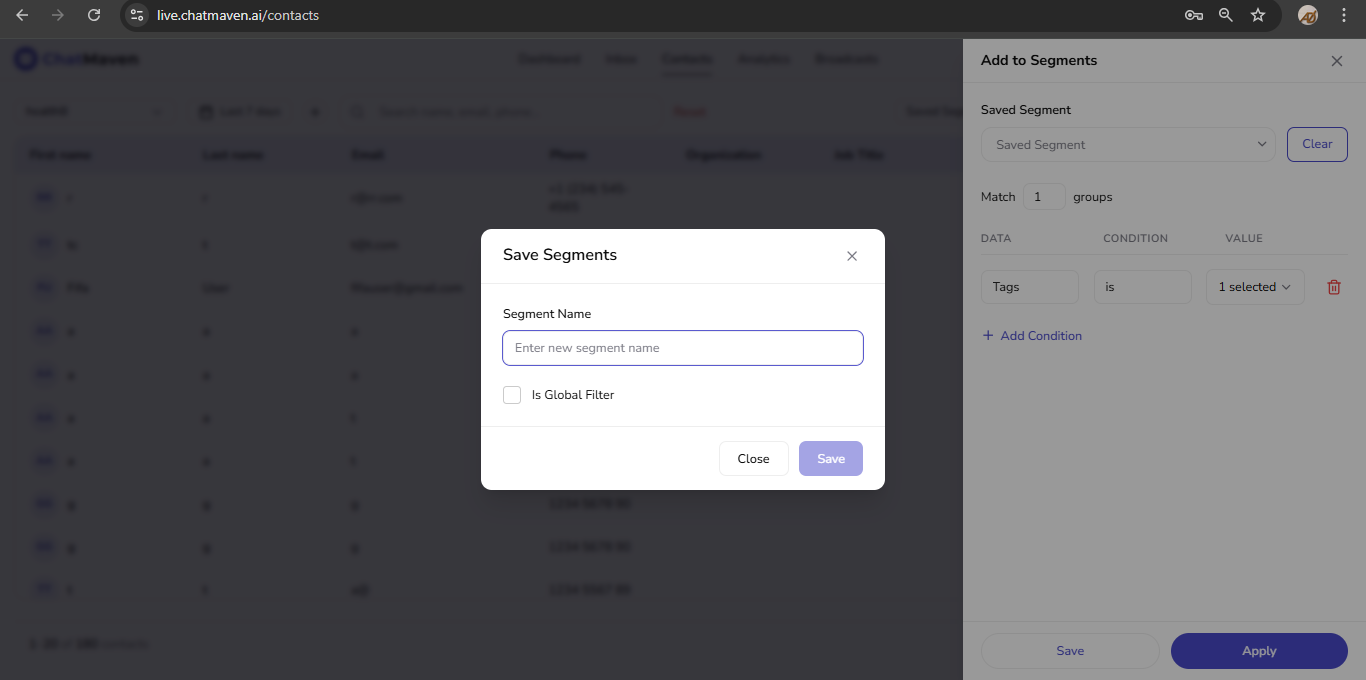Click the magnifier icon in the contacts search bar
Viewport: 1366px width, 680px height.
click(357, 111)
